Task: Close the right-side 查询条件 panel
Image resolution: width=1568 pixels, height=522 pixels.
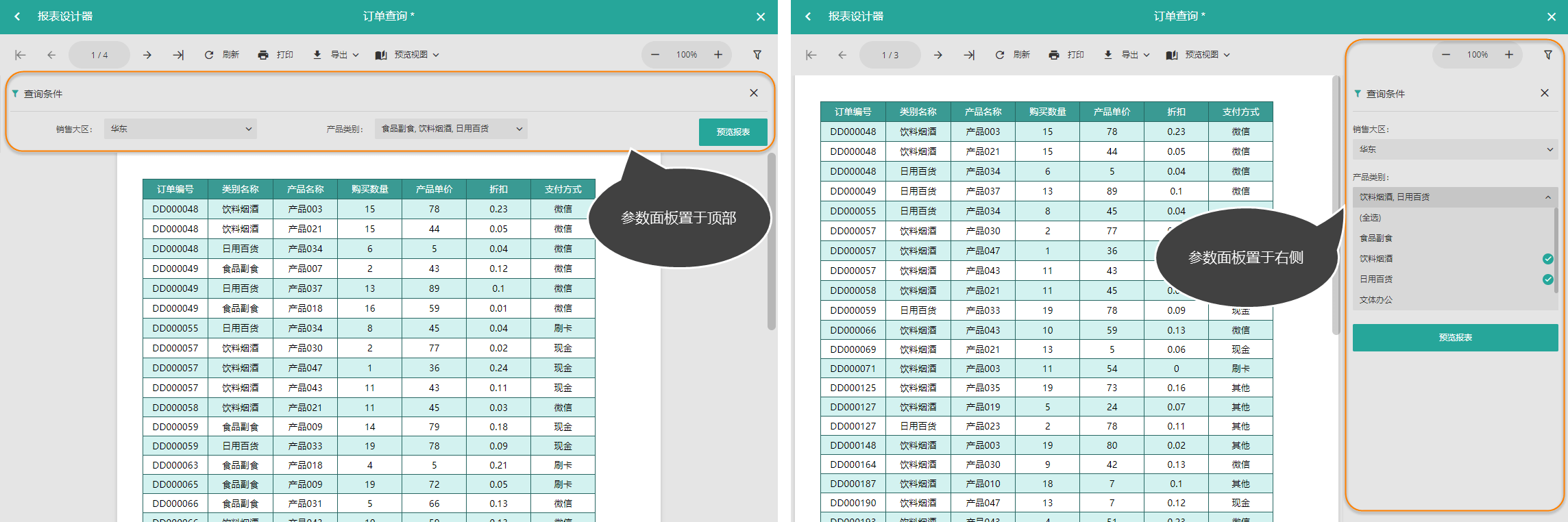Action: point(1545,93)
